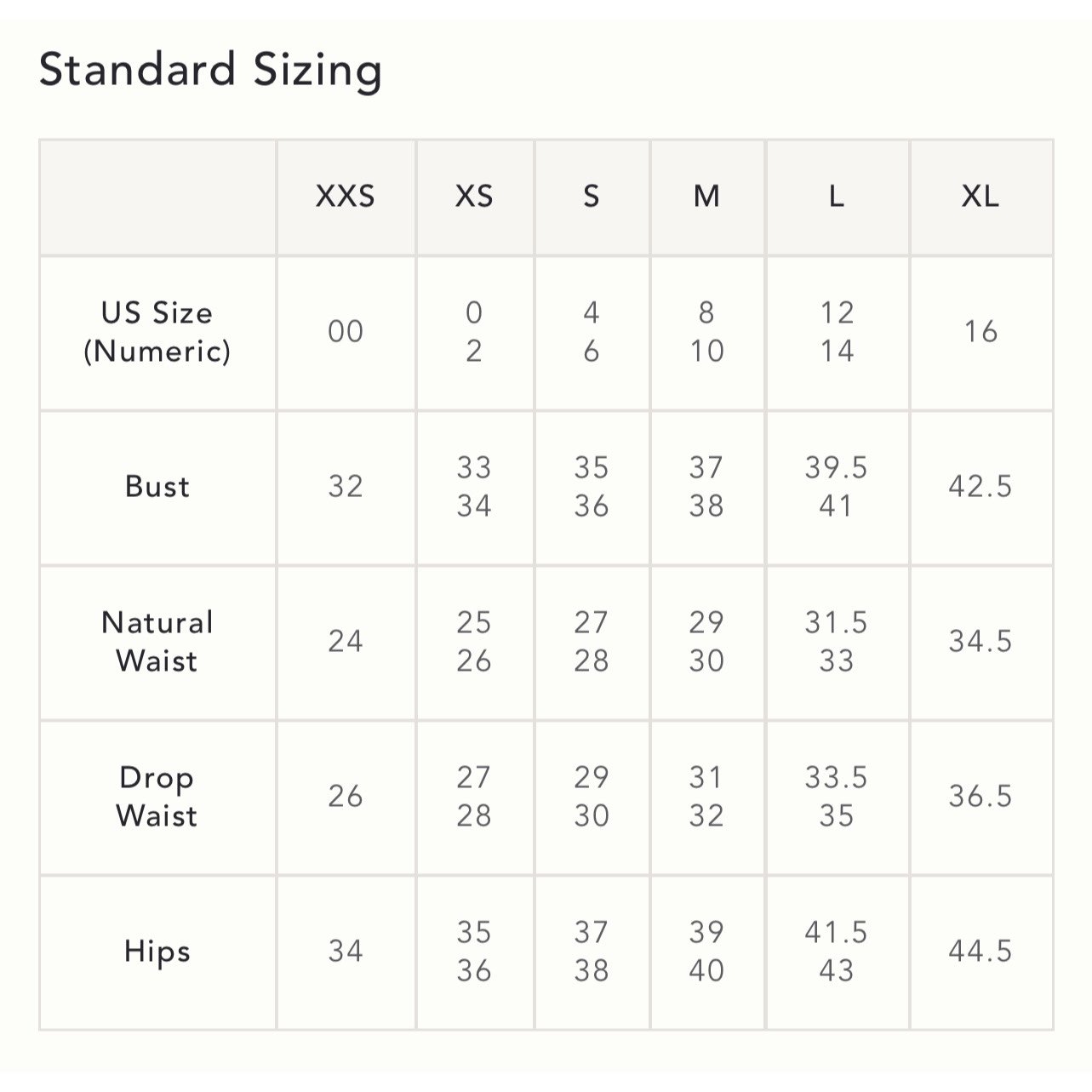Click the XXS hips value 34
The width and height of the screenshot is (1092, 1092).
346,952
